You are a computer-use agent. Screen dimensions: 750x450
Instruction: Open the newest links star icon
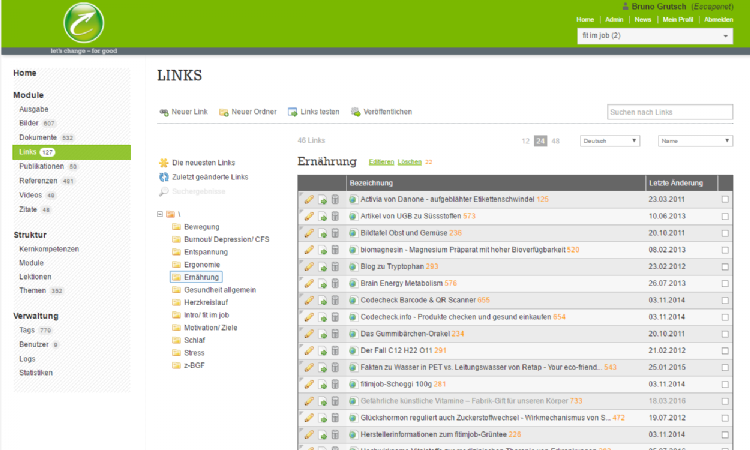164,162
